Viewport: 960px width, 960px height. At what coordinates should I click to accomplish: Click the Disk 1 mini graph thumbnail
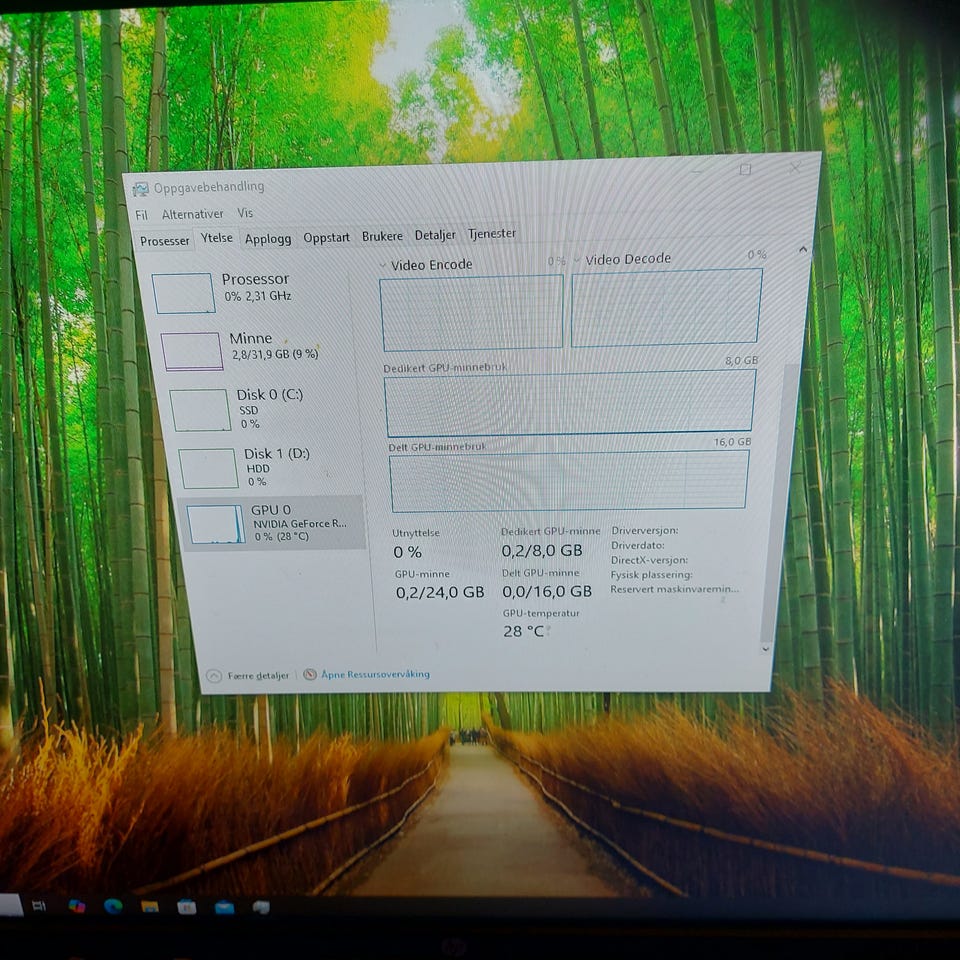click(208, 468)
